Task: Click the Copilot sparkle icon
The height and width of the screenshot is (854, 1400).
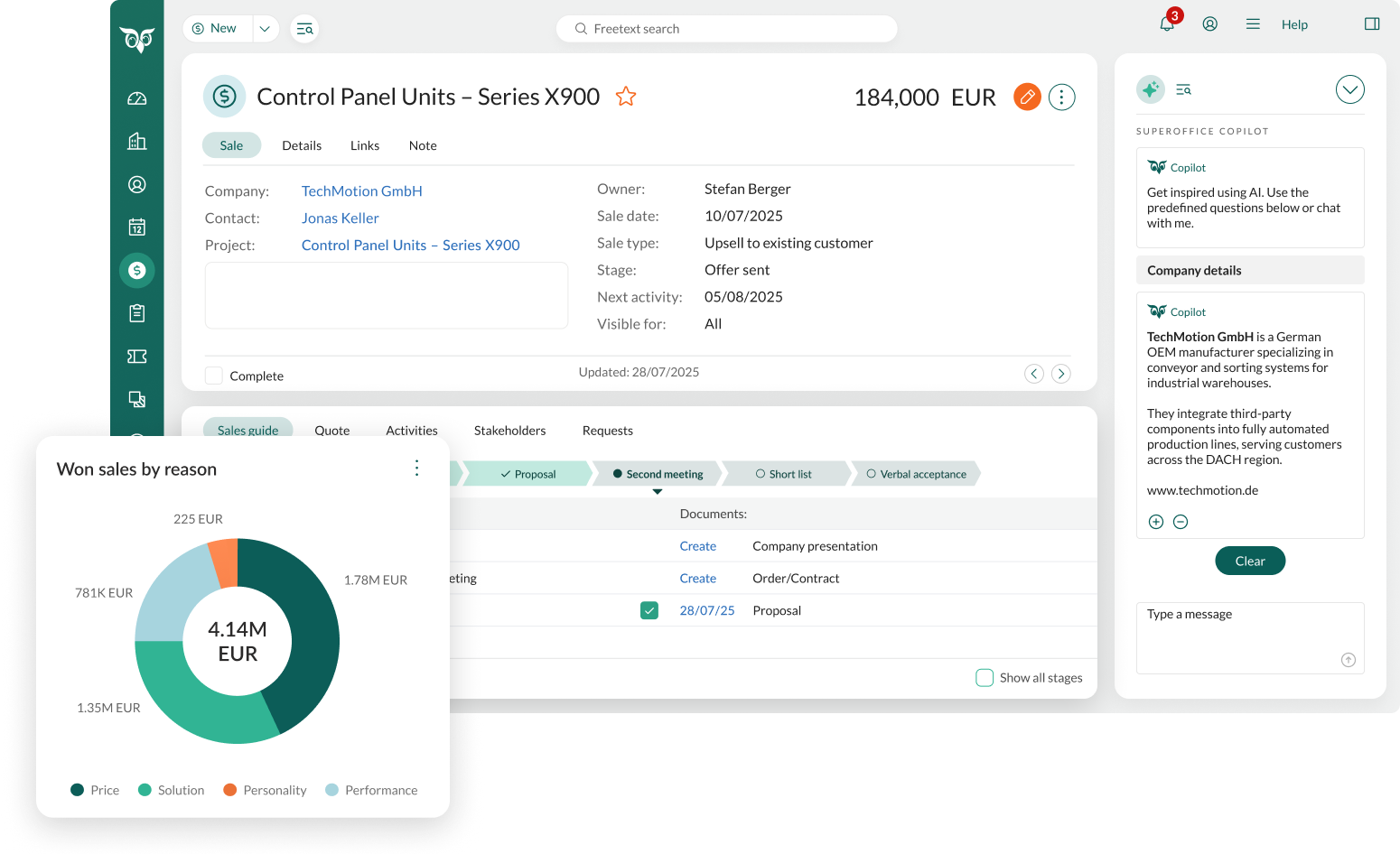Action: click(1150, 89)
